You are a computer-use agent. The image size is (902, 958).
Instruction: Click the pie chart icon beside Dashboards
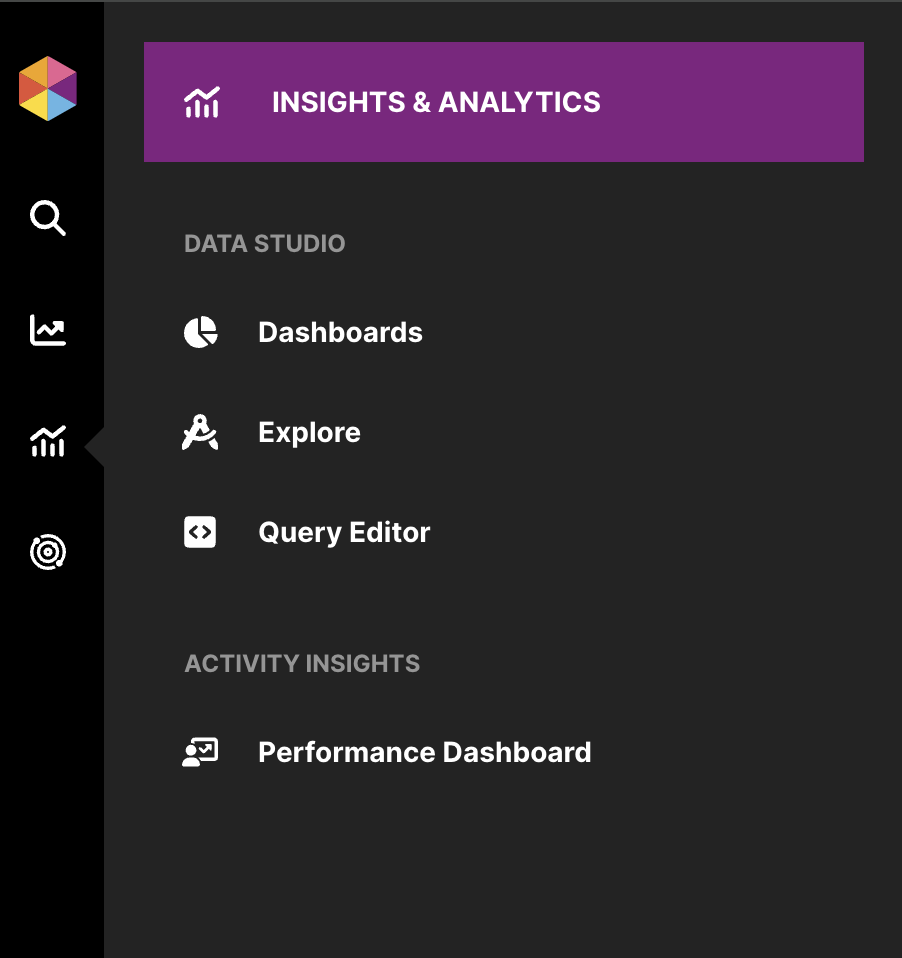point(201,332)
